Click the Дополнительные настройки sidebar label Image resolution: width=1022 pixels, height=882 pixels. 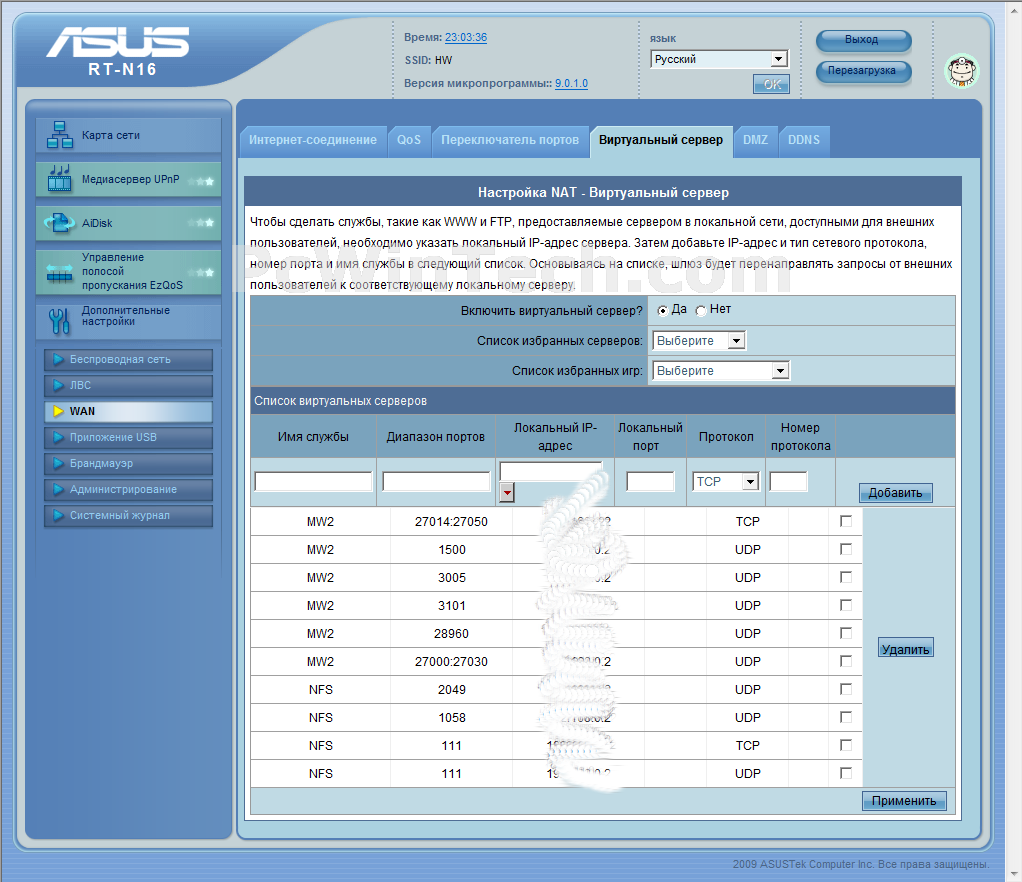pos(126,316)
